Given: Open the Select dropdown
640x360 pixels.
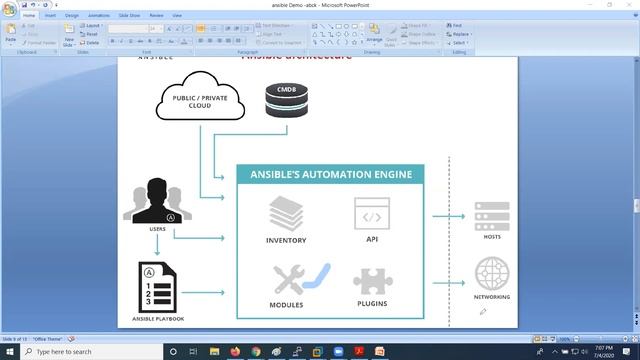Looking at the screenshot, I should click(457, 43).
